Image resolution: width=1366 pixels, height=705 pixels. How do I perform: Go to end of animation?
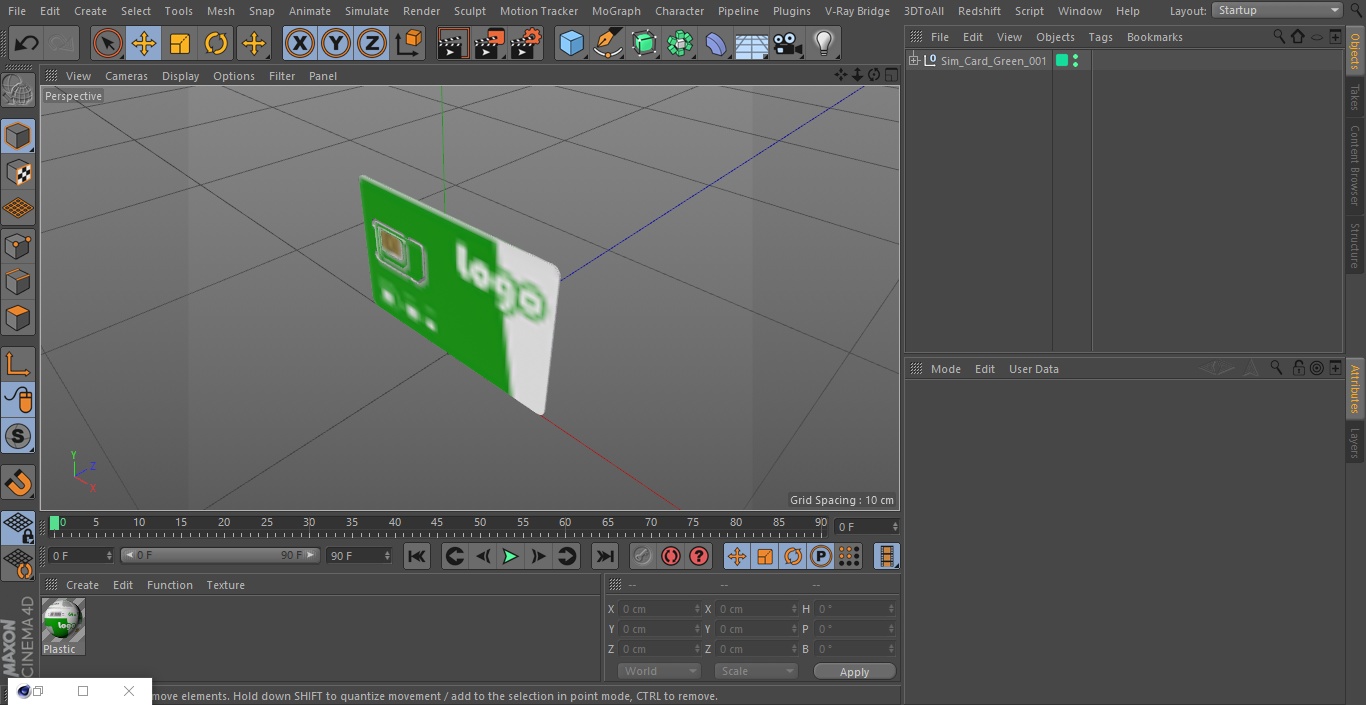[605, 556]
